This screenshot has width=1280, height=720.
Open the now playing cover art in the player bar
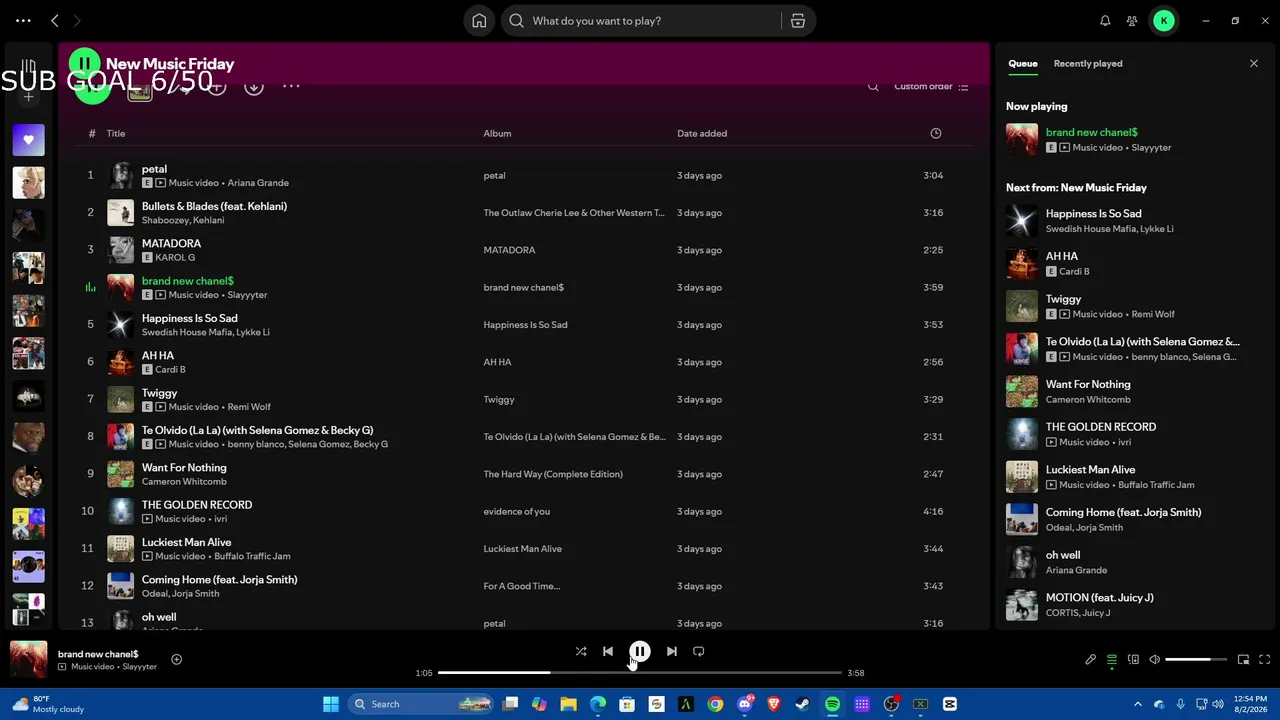pos(28,660)
